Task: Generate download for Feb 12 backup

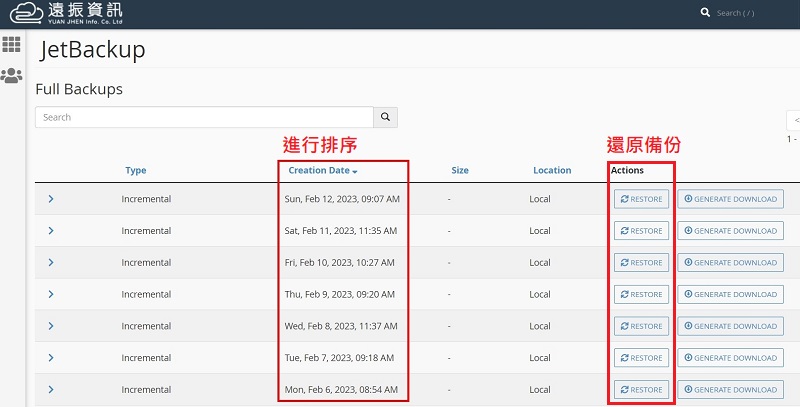Action: pos(731,199)
